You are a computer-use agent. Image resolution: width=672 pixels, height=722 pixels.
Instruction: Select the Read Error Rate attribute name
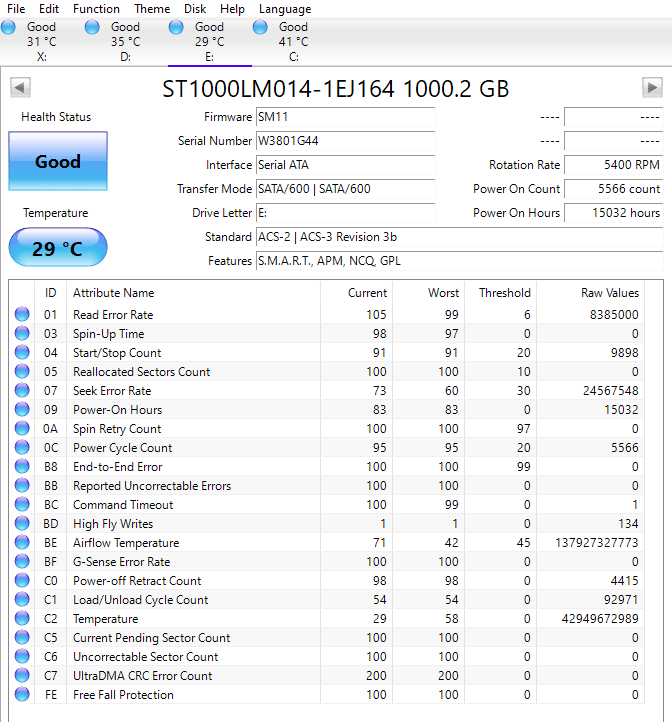tap(113, 315)
